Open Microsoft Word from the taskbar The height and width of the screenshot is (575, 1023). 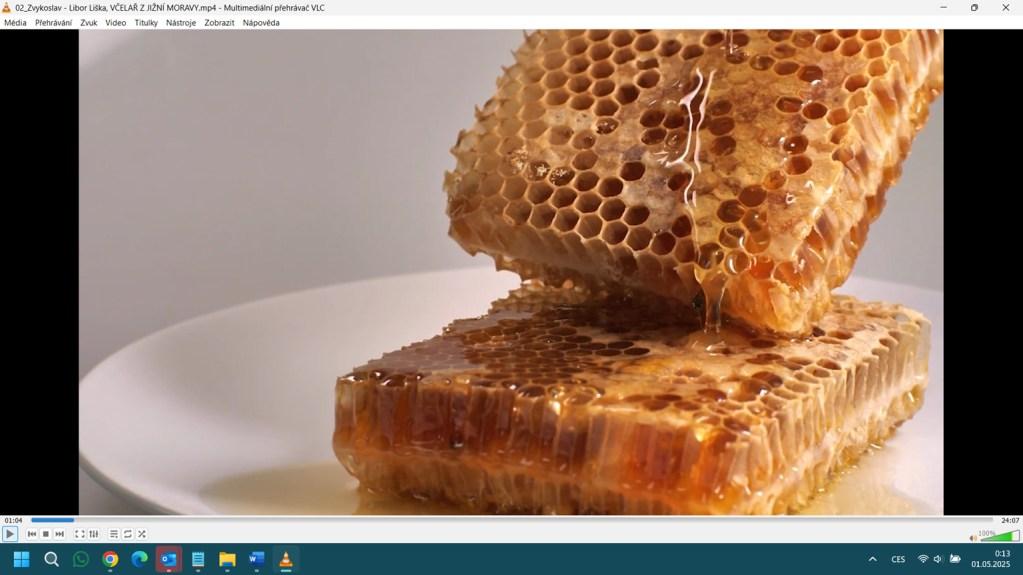[x=256, y=559]
